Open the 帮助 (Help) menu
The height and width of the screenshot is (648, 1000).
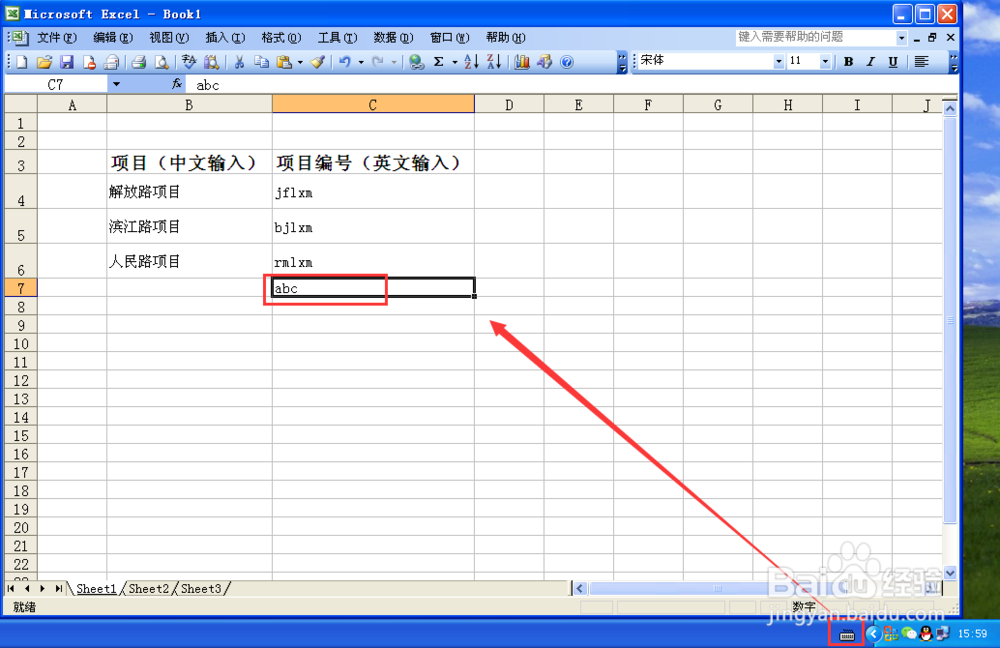pyautogui.click(x=506, y=38)
